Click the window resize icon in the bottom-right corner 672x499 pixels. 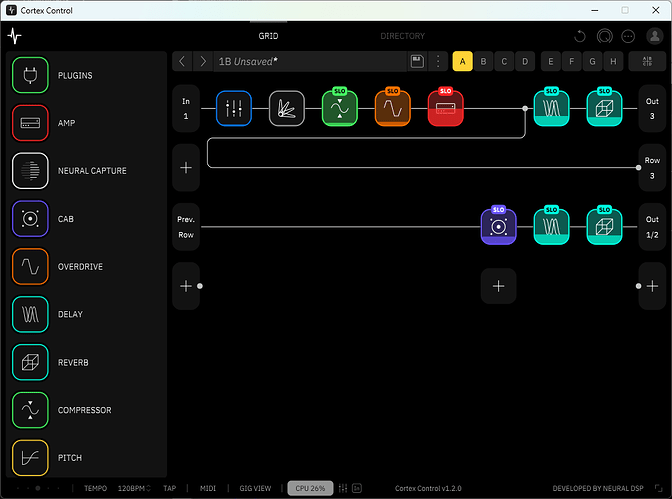[659, 488]
